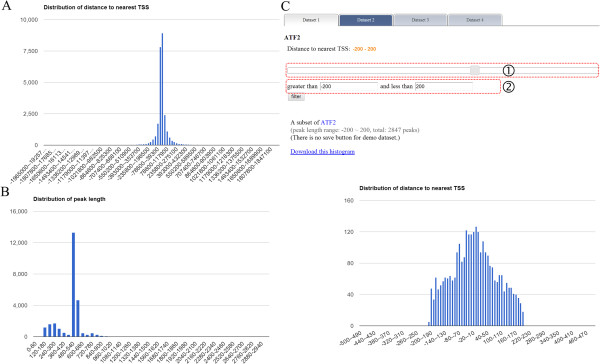Screen dimensions: 600x364
Task: Click the distance range slider handle
Action: (475, 70)
